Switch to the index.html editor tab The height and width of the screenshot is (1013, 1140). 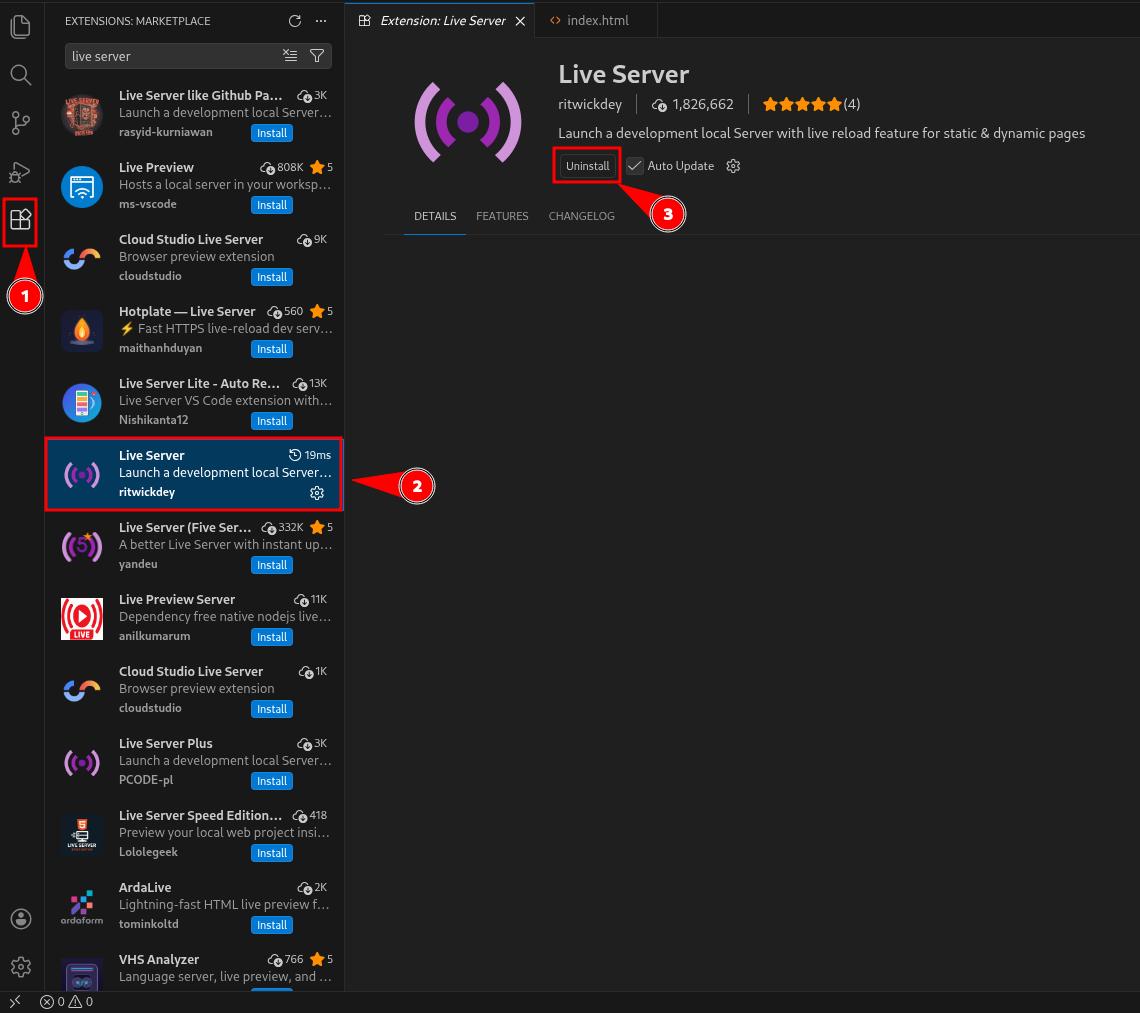tap(597, 20)
